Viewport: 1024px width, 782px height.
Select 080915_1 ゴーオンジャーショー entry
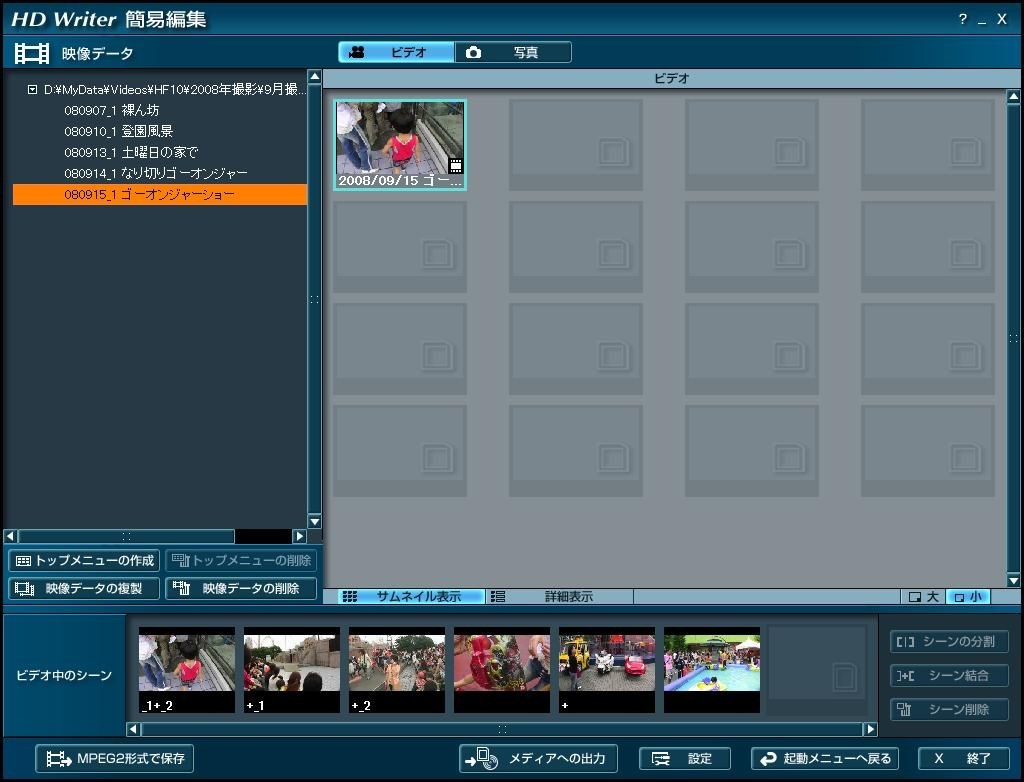pos(160,195)
